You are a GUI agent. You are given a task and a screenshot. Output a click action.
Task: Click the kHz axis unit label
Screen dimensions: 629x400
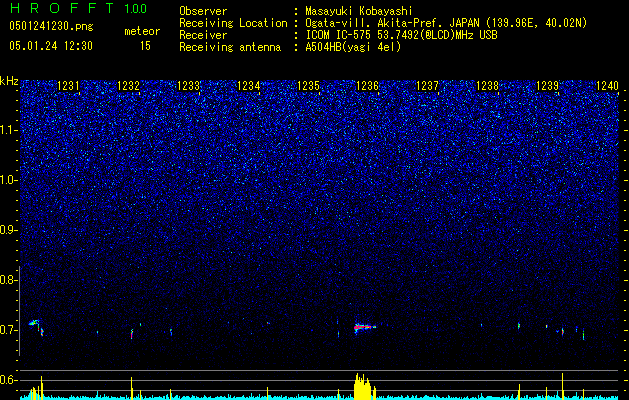pyautogui.click(x=9, y=81)
